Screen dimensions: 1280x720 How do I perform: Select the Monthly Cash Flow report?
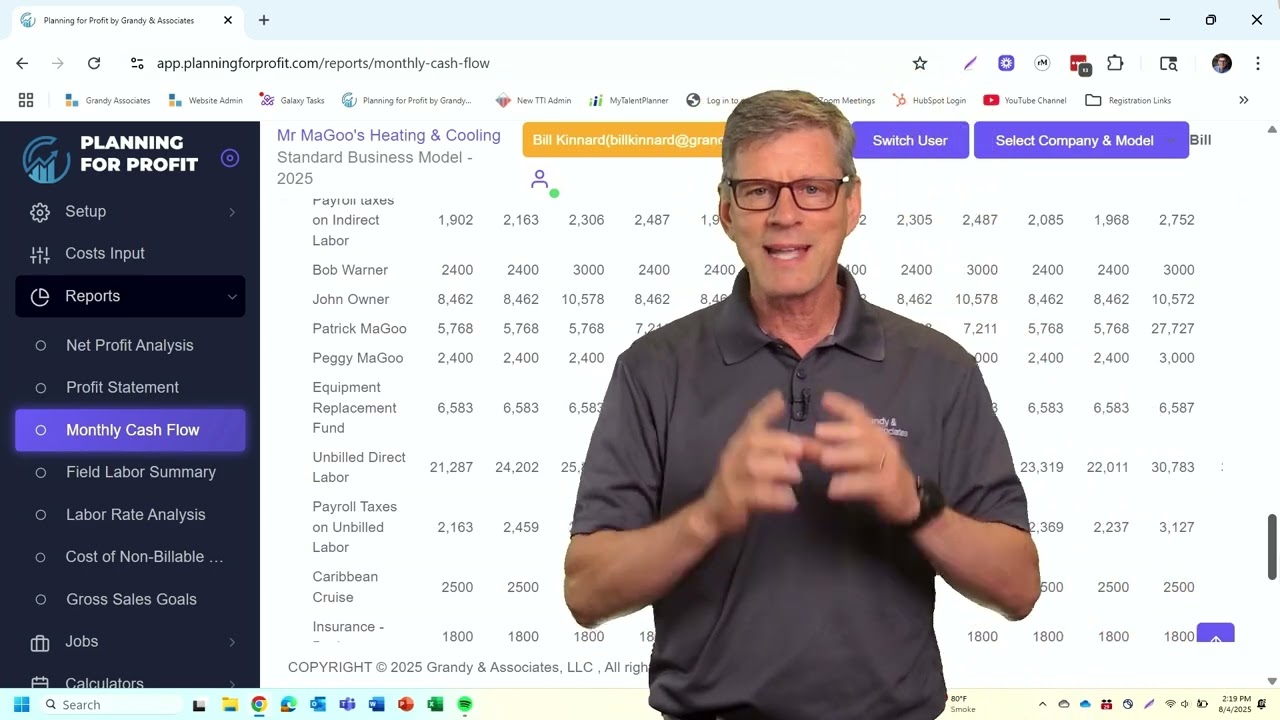(x=130, y=430)
